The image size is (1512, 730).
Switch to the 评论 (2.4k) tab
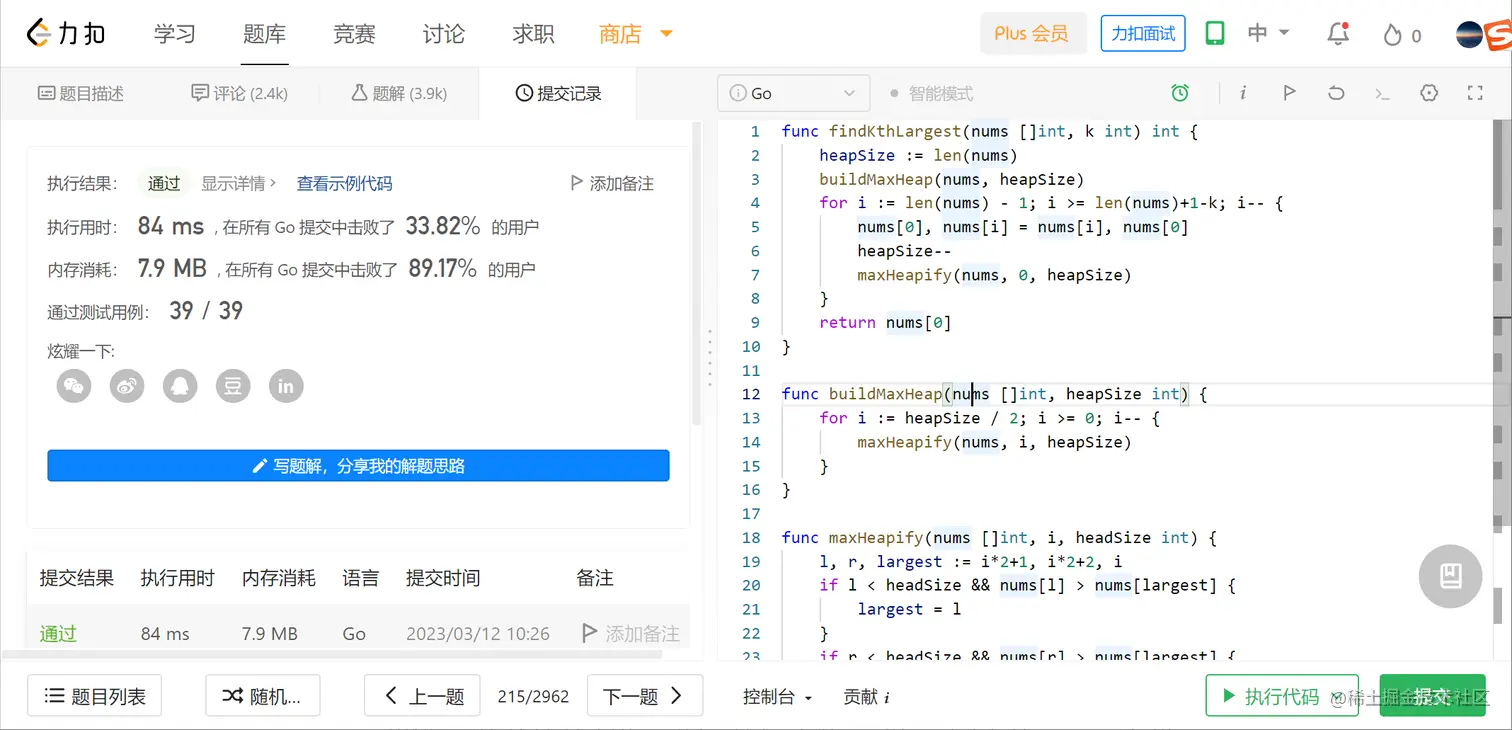pos(240,93)
